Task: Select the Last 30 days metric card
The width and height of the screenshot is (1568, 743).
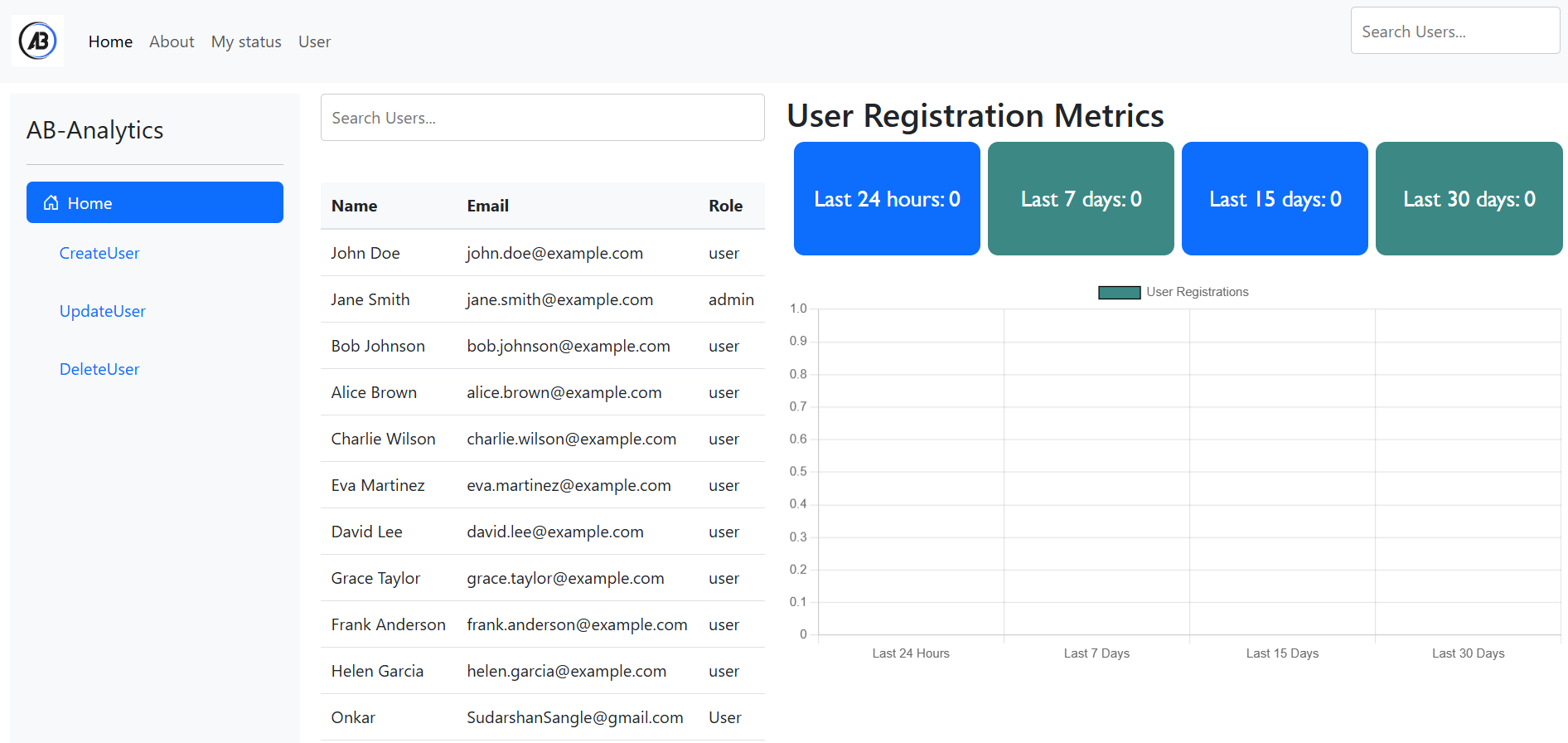Action: [x=1469, y=199]
